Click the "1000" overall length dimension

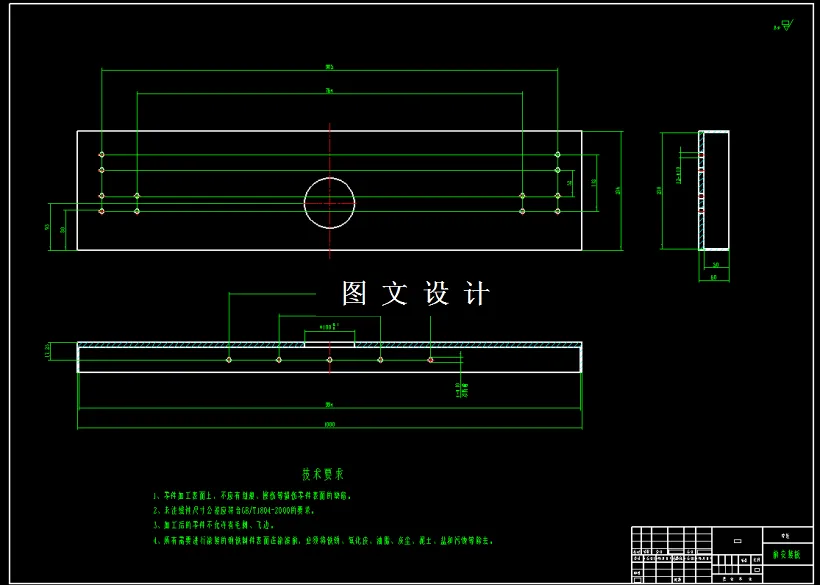click(329, 425)
